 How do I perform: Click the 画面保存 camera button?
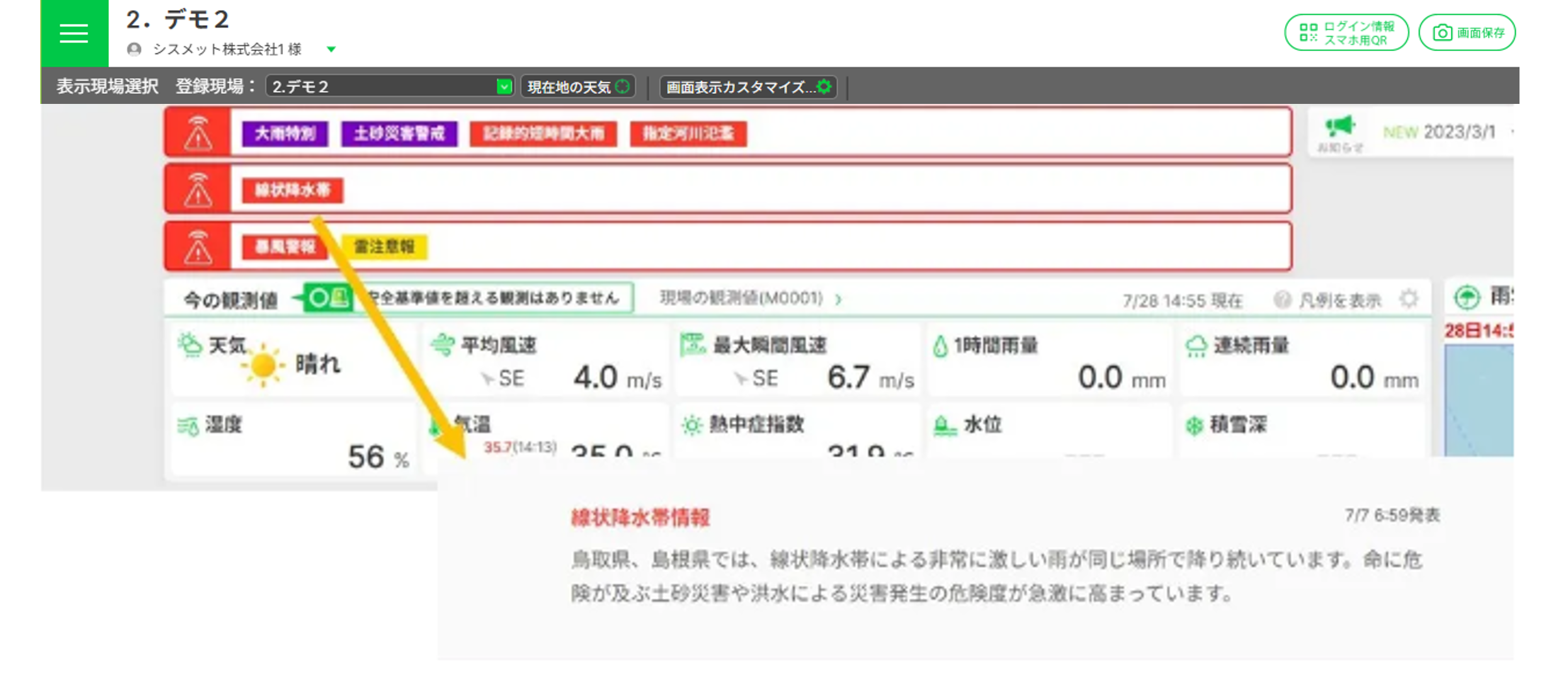click(1467, 33)
